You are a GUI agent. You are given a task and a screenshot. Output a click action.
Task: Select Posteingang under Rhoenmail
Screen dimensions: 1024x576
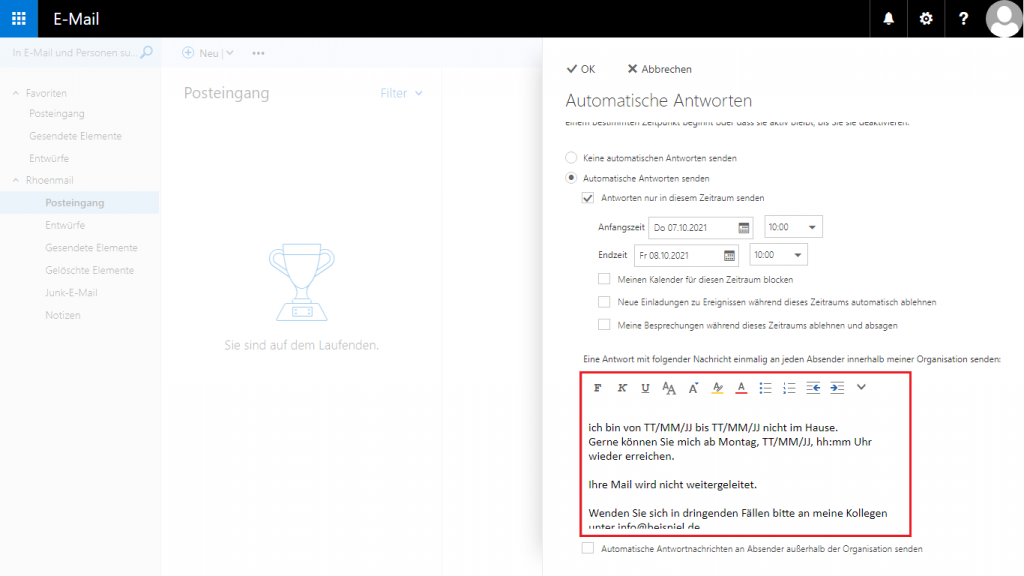pos(79,202)
